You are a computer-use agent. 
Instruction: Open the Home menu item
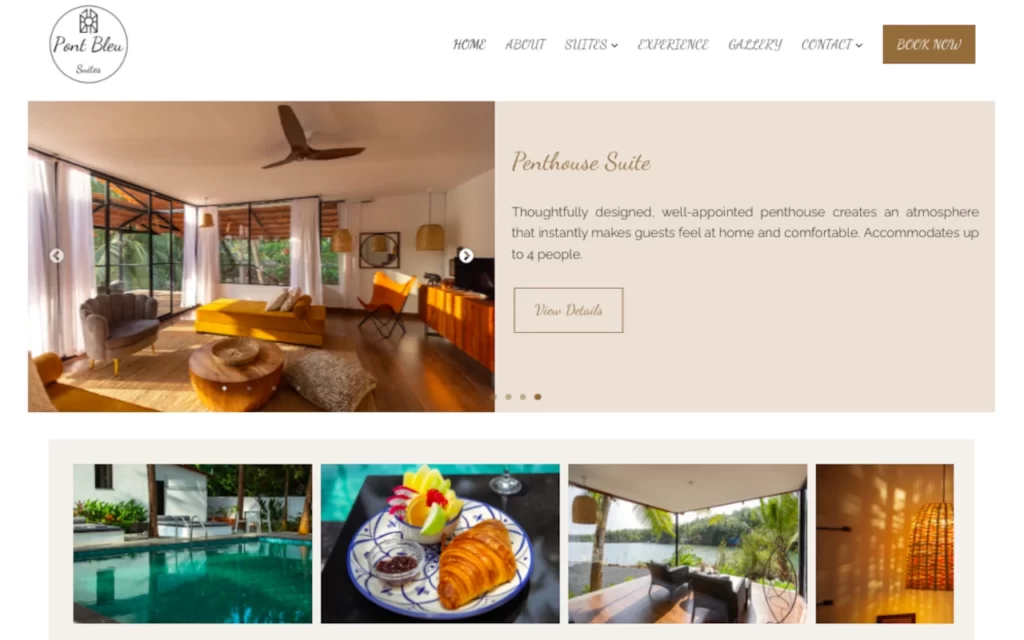[x=470, y=44]
